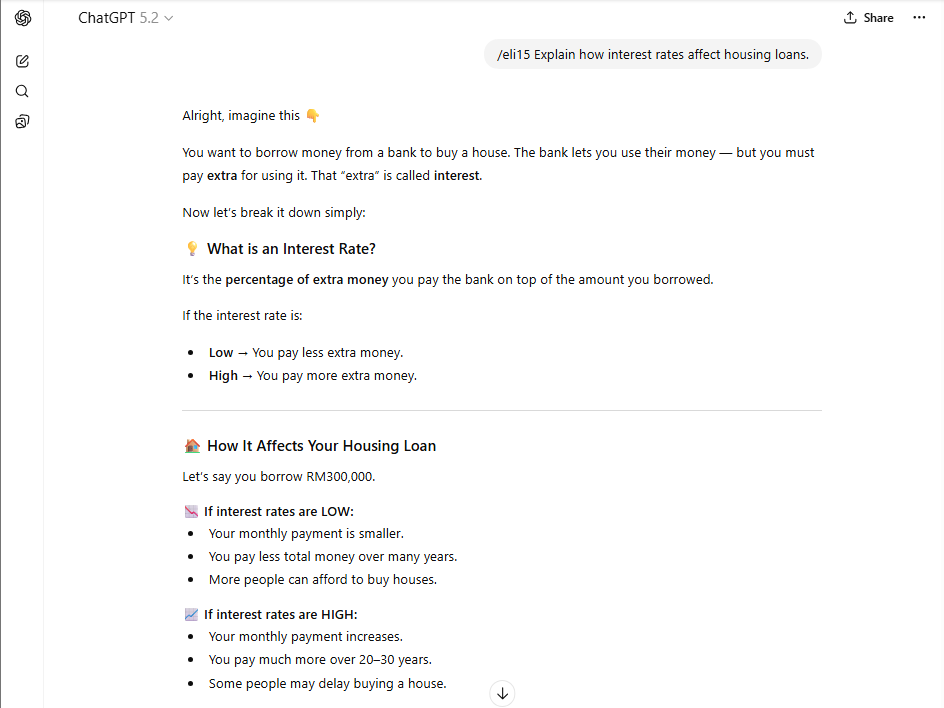944x708 pixels.
Task: Click the rising chart emoji beside HIGH rates
Action: pos(191,615)
